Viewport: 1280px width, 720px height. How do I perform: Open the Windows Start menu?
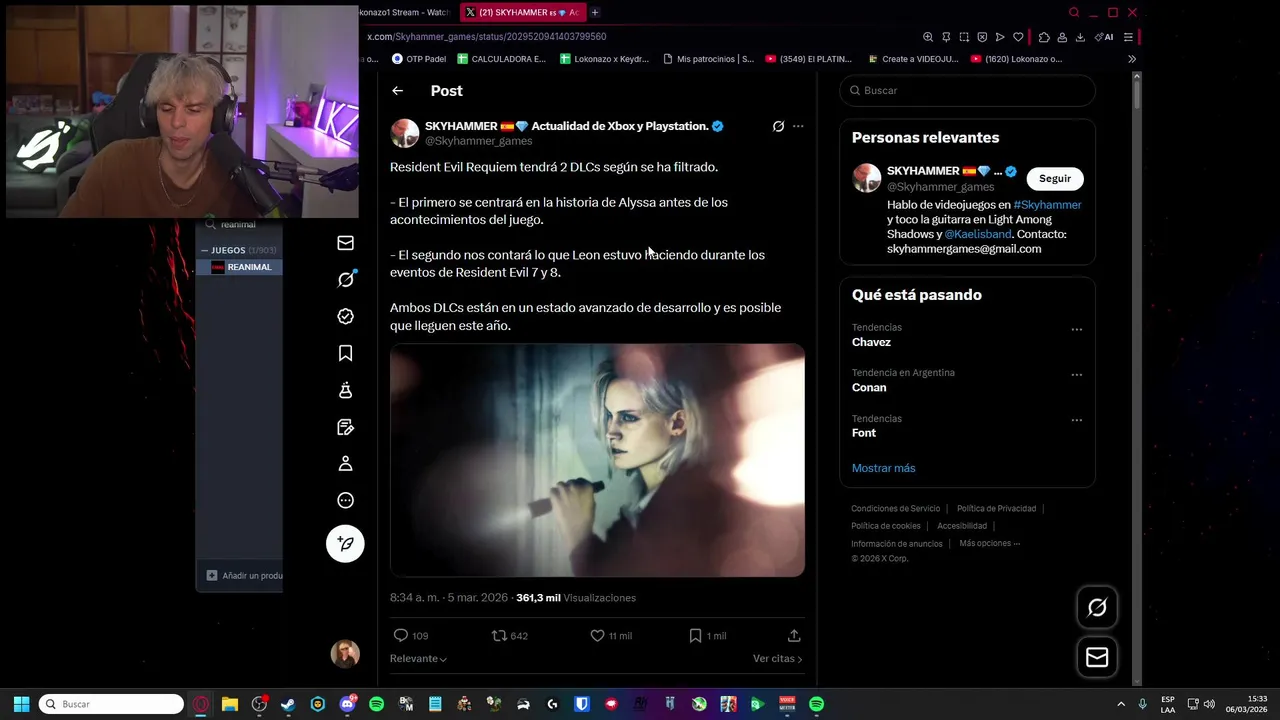21,704
